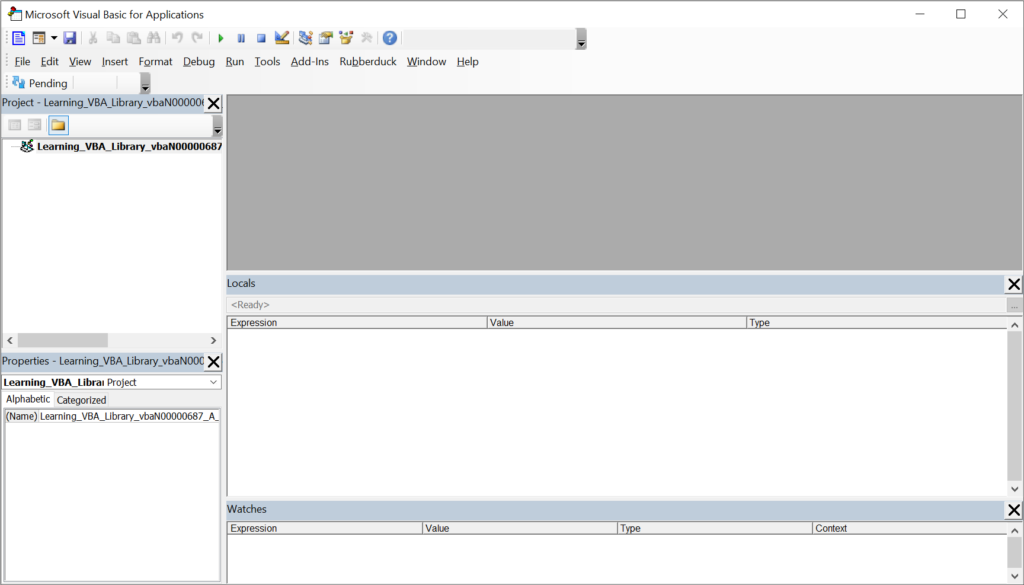
Task: Click Watches Context column header
Action: tap(909, 528)
